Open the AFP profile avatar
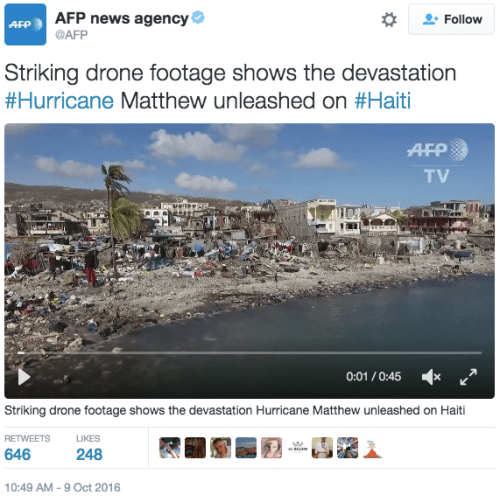This screenshot has width=500, height=502. tap(25, 24)
